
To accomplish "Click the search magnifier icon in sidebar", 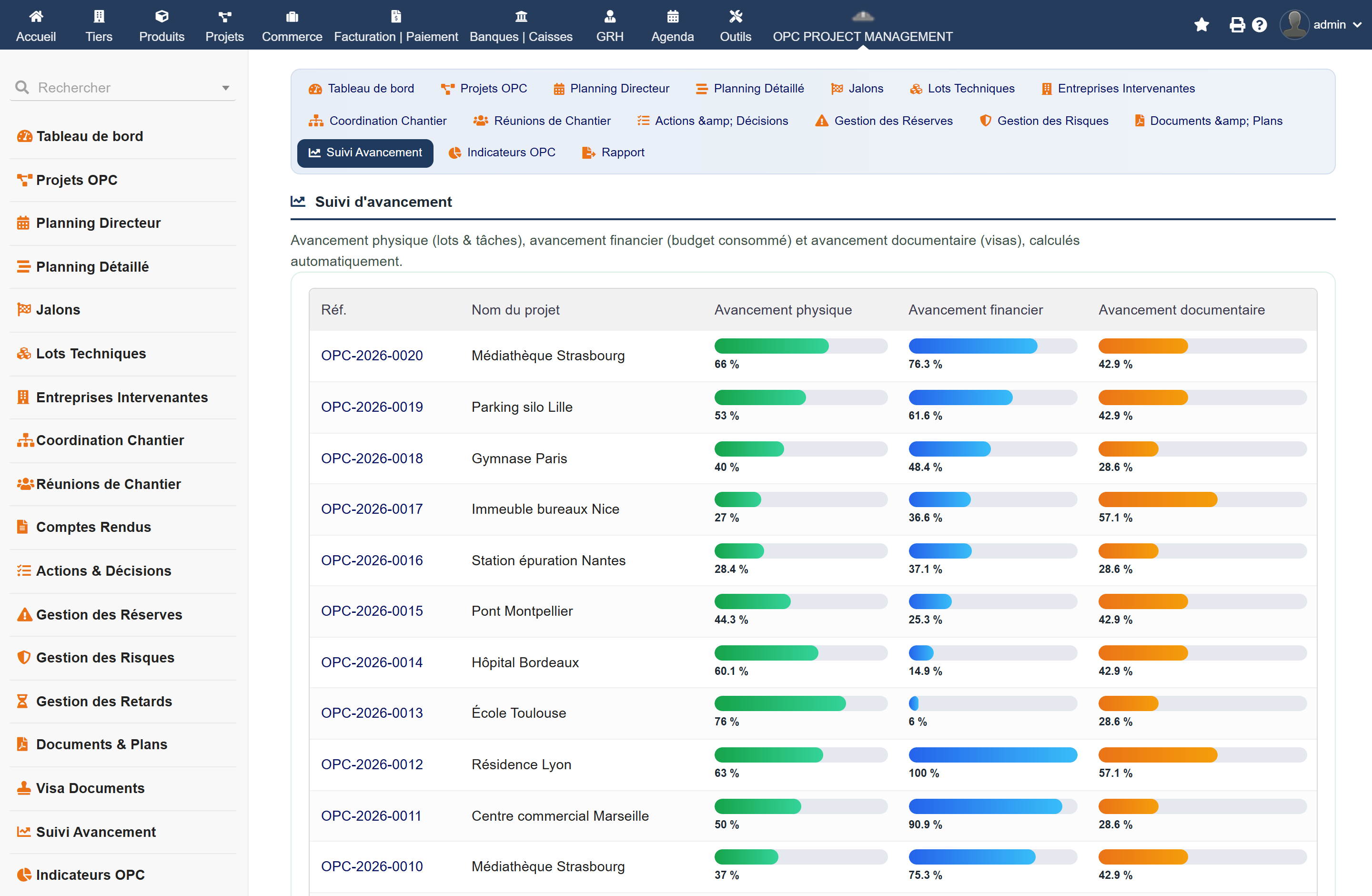I will 22,87.
